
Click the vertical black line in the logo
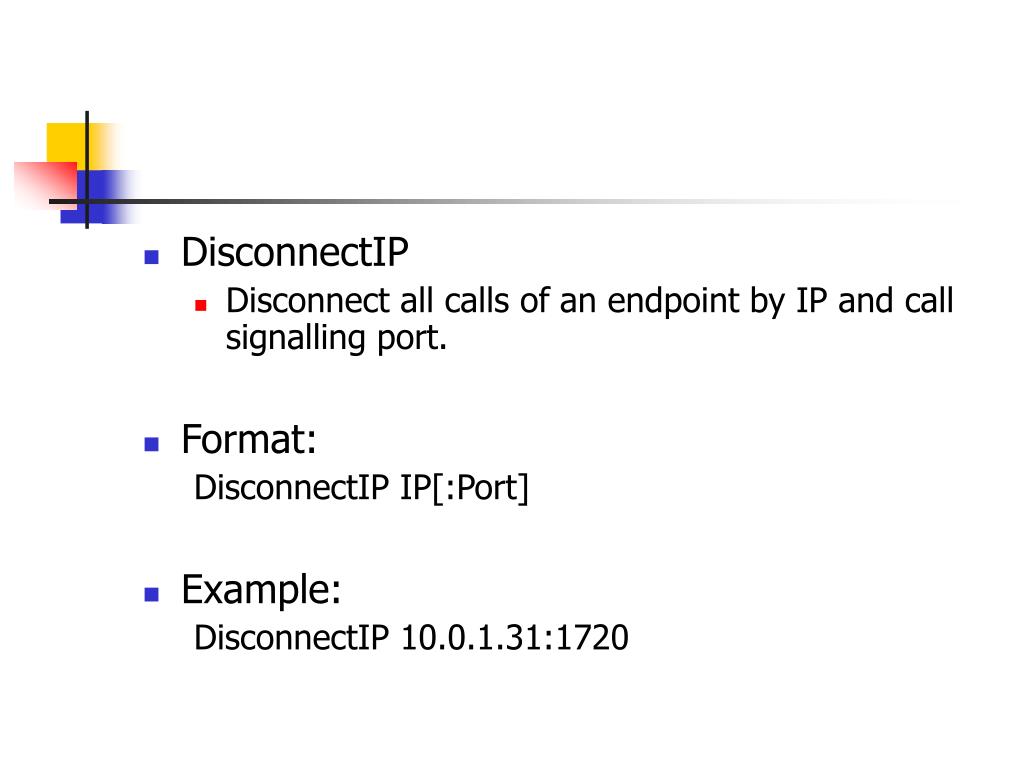(x=87, y=170)
